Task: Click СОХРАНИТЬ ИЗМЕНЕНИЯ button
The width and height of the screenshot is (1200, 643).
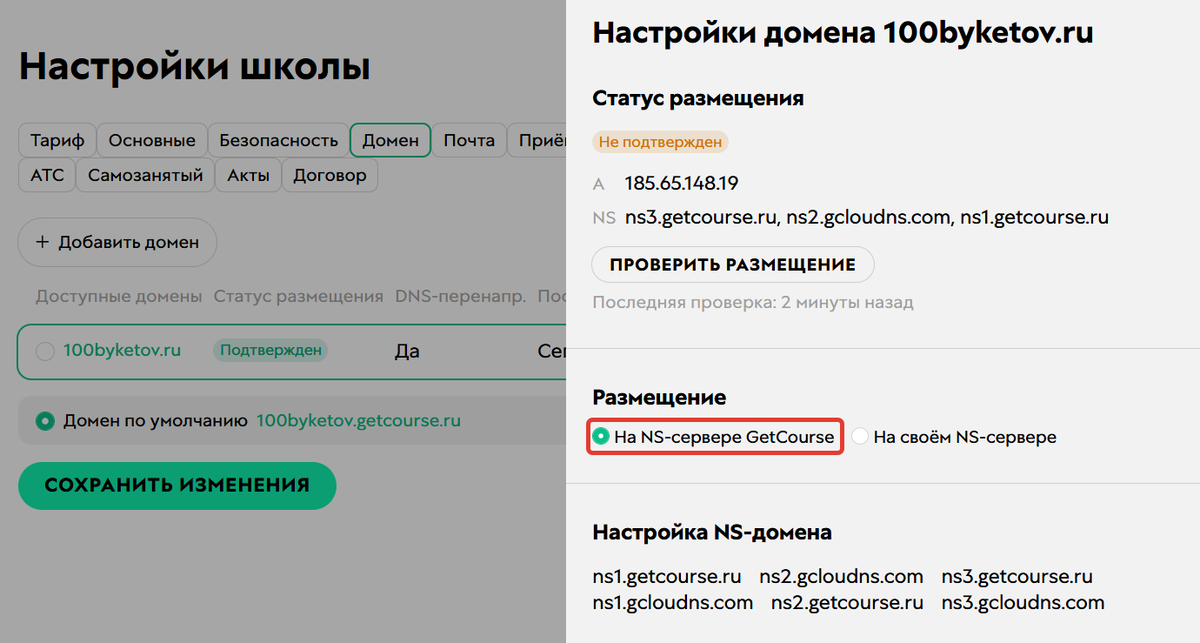Action: (x=177, y=485)
